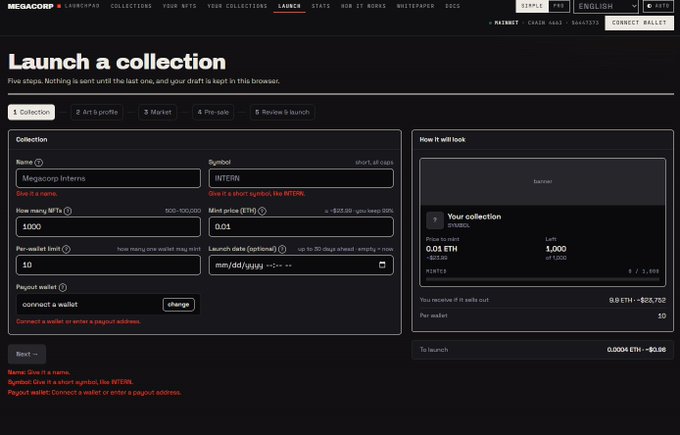
Task: Click the Megacorp logo
Action: 30,7
